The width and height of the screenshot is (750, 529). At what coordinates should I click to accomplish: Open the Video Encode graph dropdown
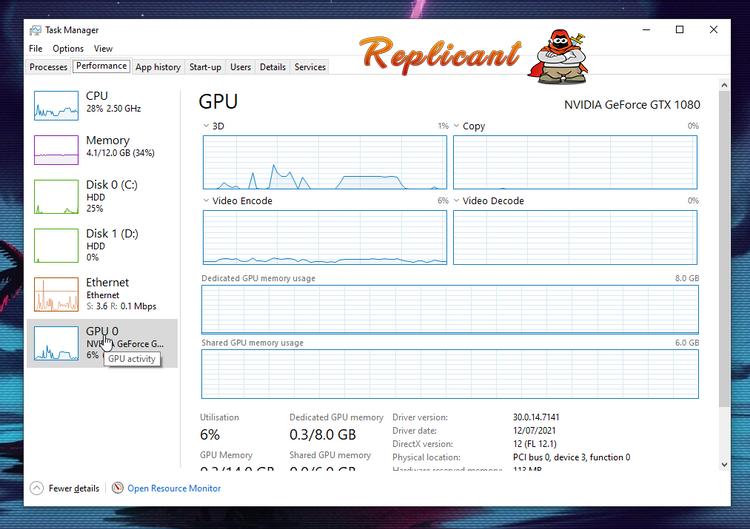[x=206, y=200]
